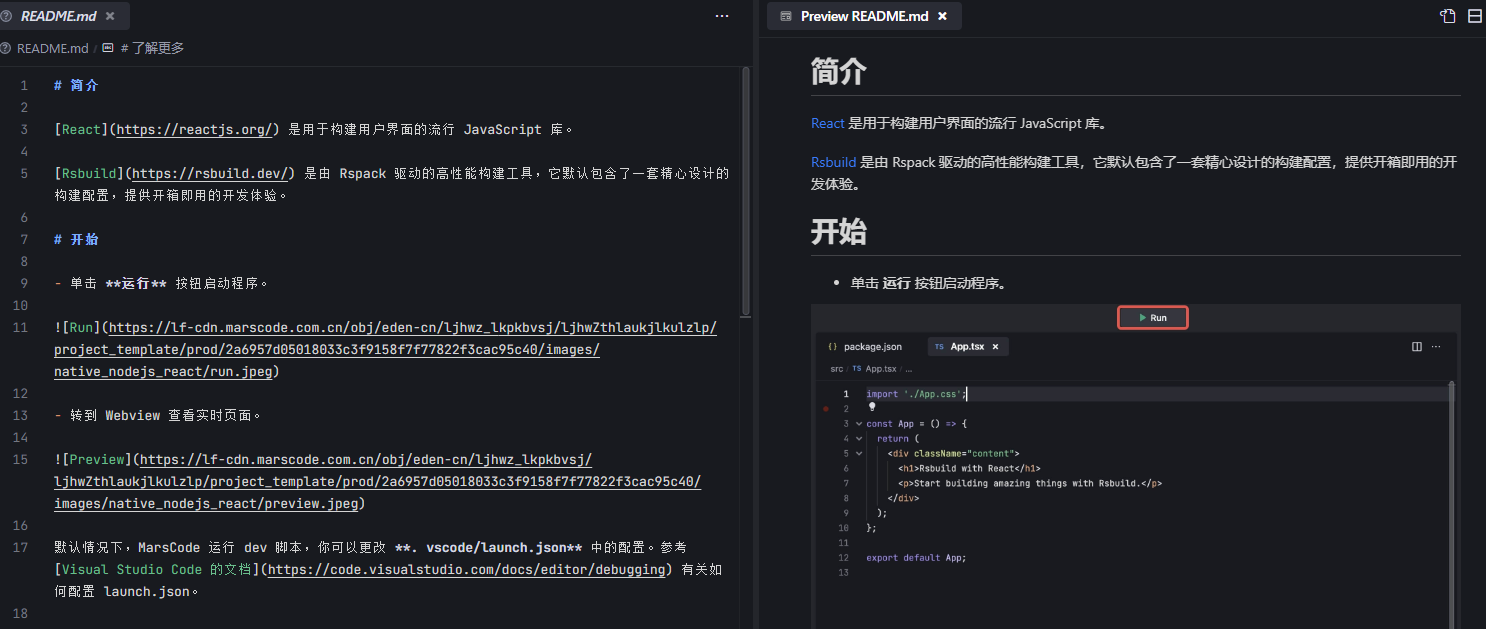Click the App.tsx tab in preview screenshot
This screenshot has width=1486, height=629.
tap(966, 346)
